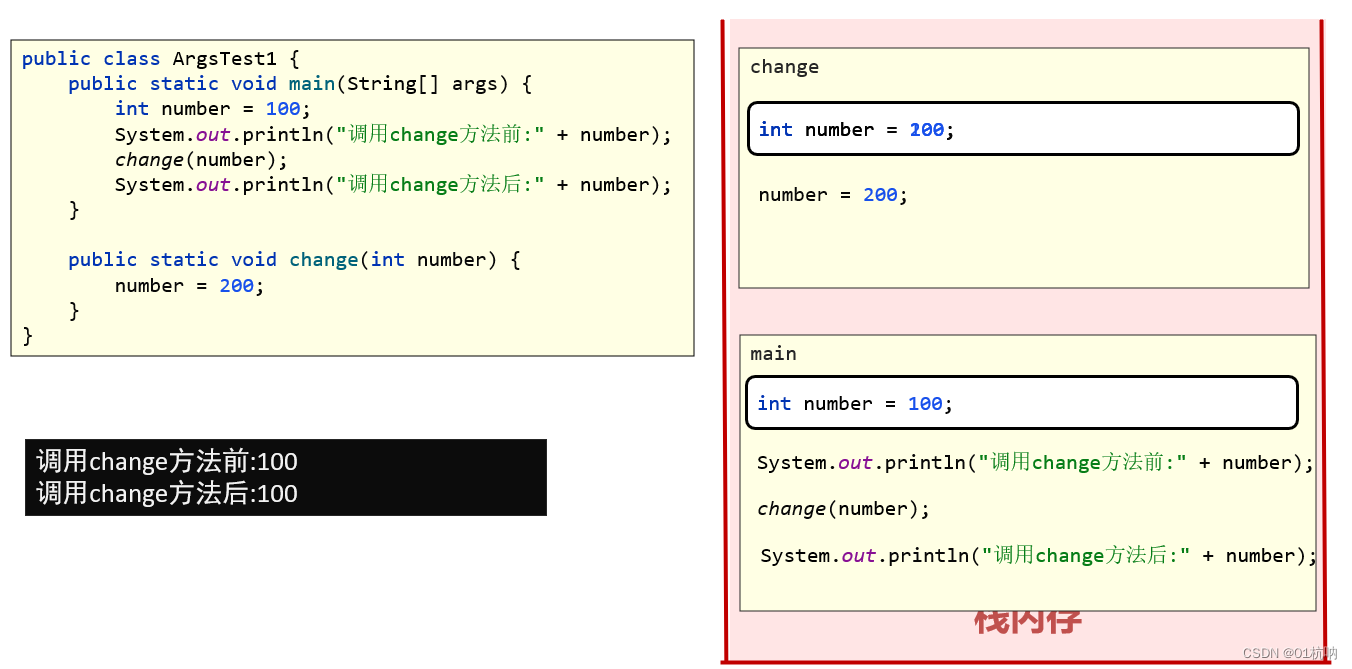The width and height of the screenshot is (1352, 669).
Task: Click '调用change方法前' println in main frame
Action: [x=1035, y=462]
